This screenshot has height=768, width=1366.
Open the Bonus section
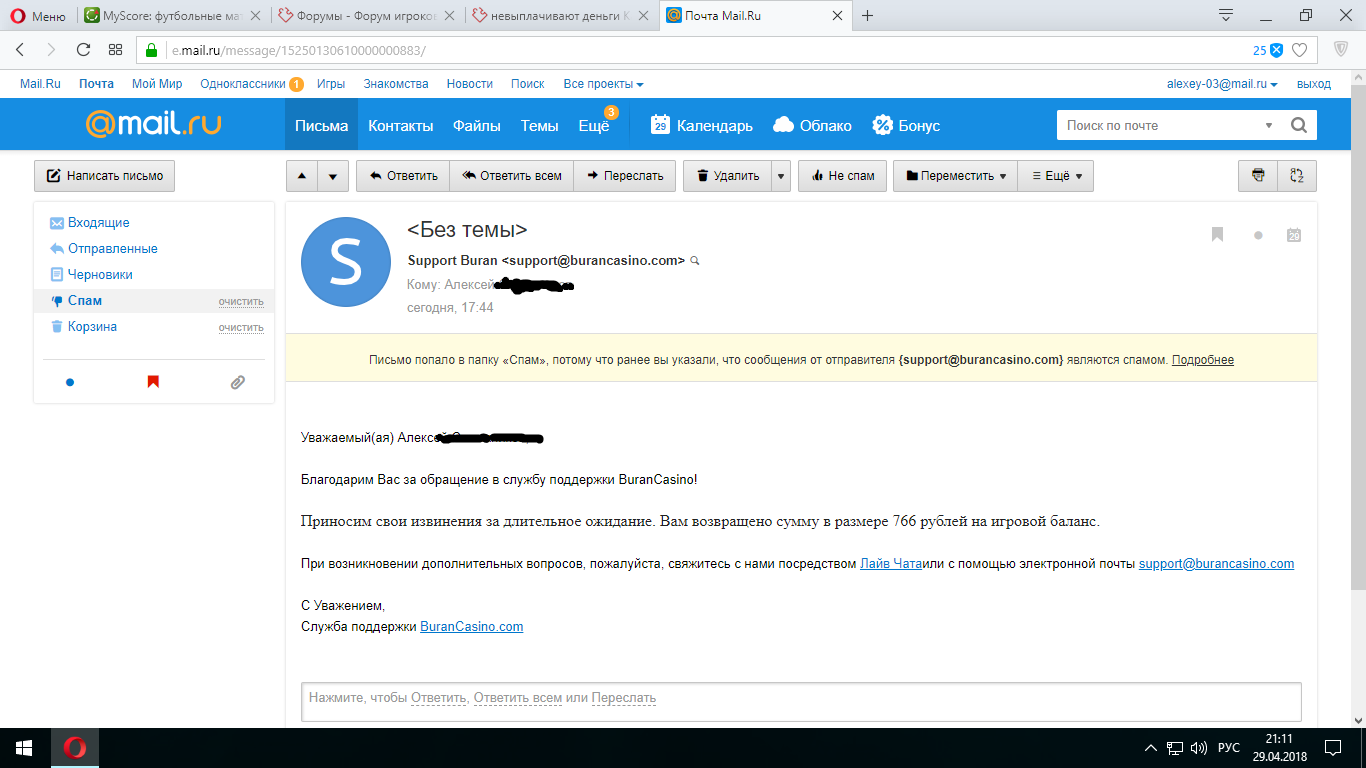click(906, 125)
